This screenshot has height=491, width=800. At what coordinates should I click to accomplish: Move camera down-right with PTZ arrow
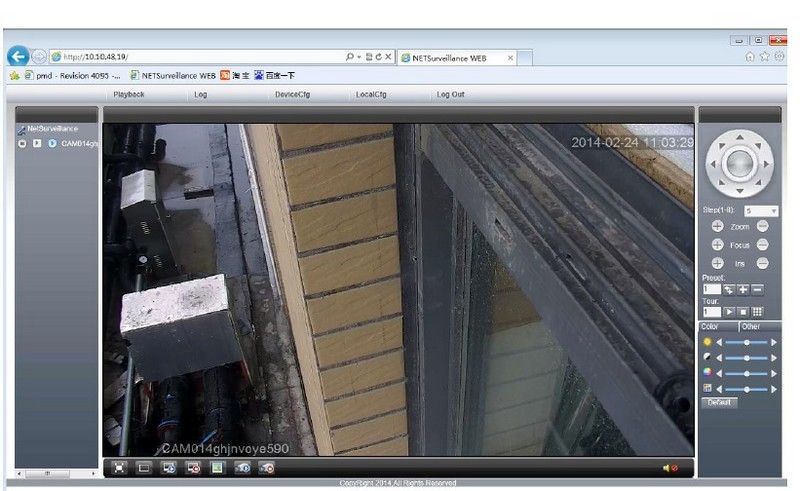tap(758, 182)
